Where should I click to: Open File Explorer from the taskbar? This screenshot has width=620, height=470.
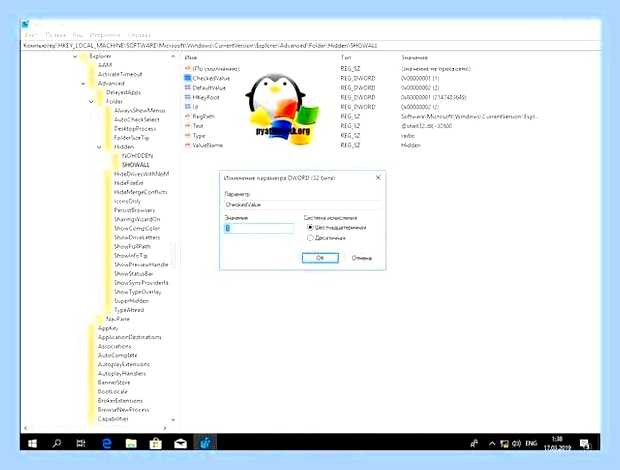click(131, 444)
